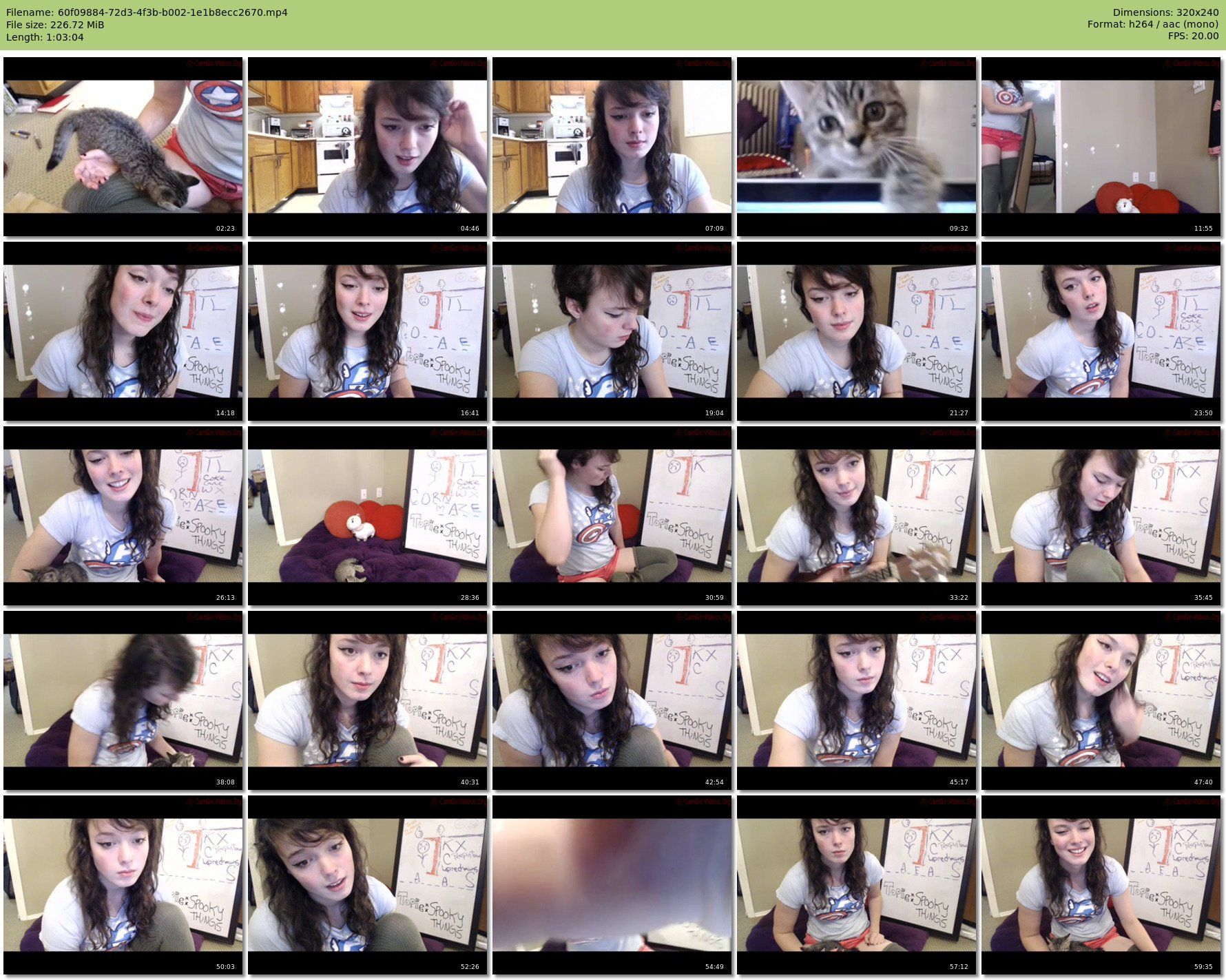
Task: Choose the thumbnail stamped 42:54
Action: pyautogui.click(x=612, y=700)
